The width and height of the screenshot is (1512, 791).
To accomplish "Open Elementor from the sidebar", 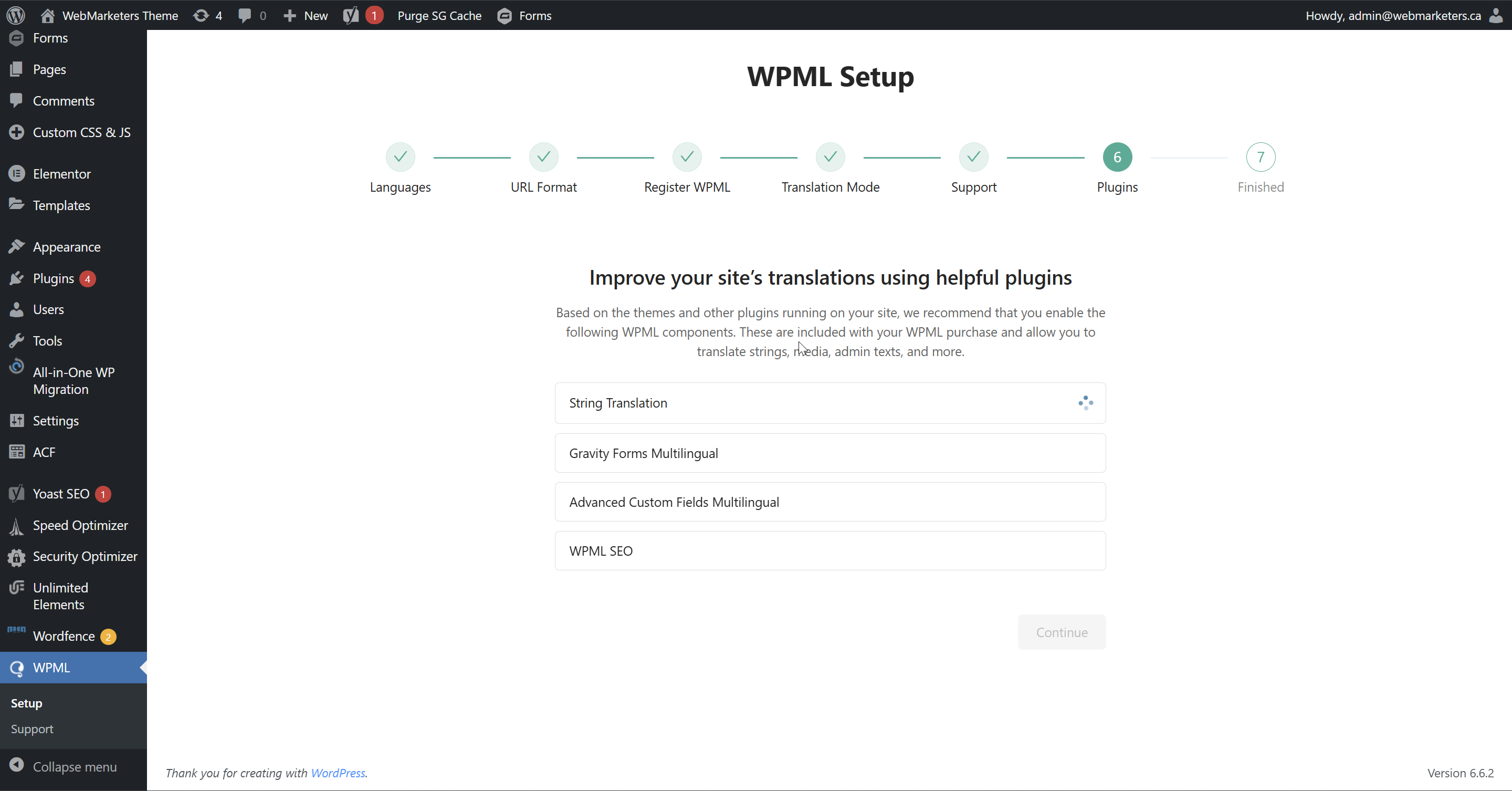I will (61, 174).
